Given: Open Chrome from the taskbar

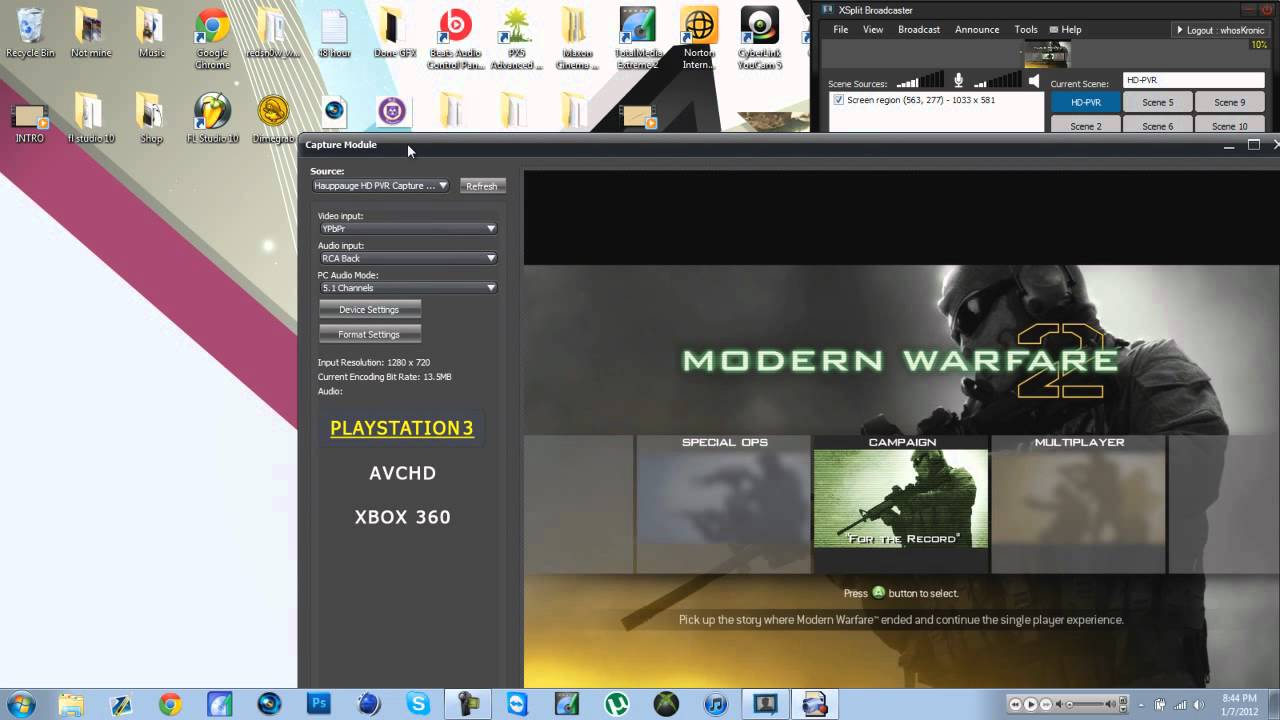Looking at the screenshot, I should point(170,704).
